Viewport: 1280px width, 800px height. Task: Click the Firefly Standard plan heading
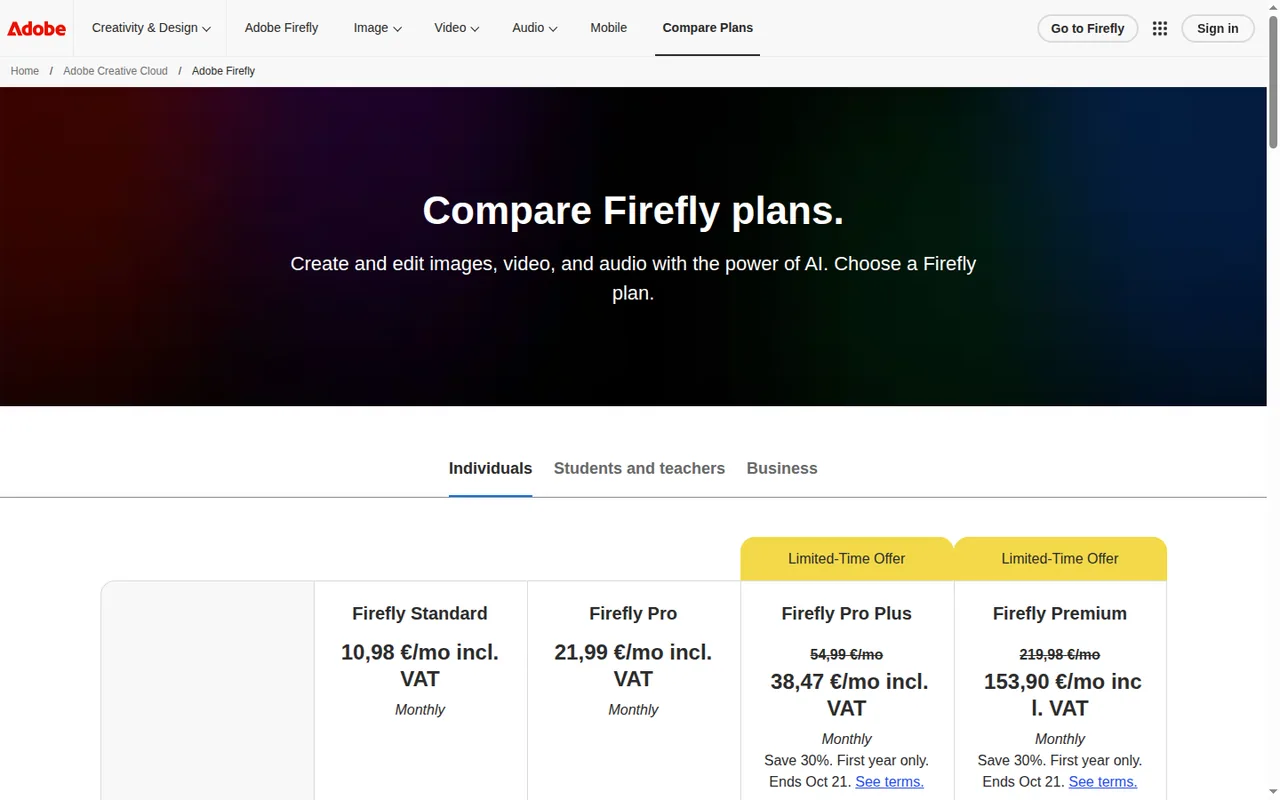tap(420, 613)
